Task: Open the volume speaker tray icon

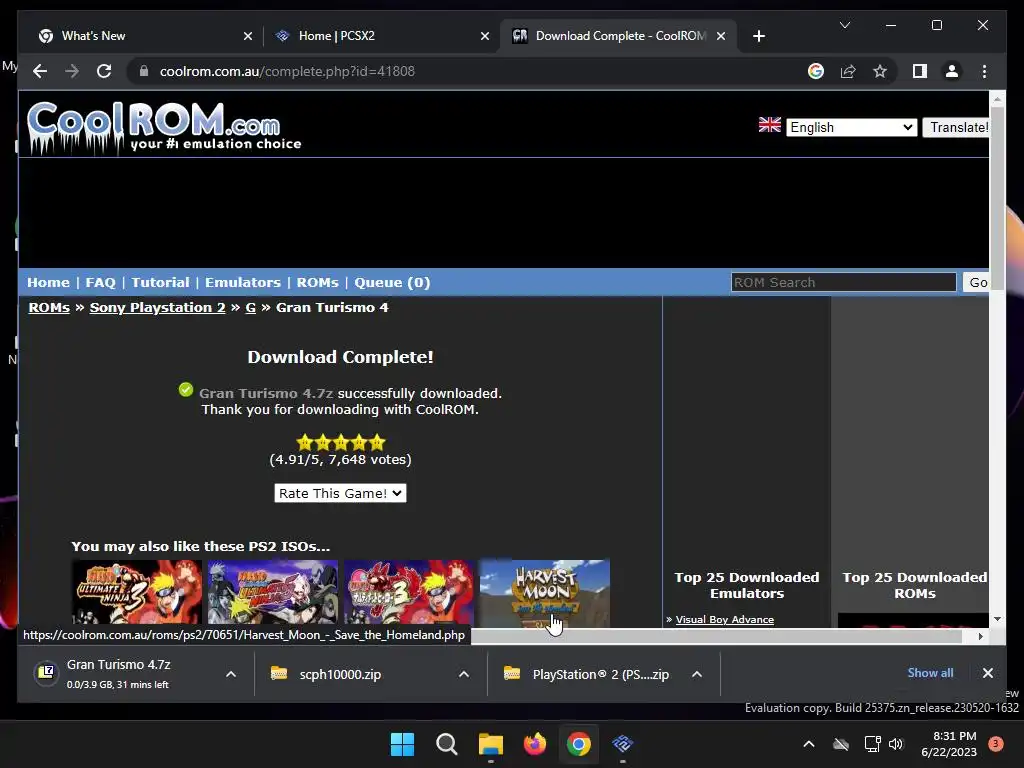Action: pos(896,744)
